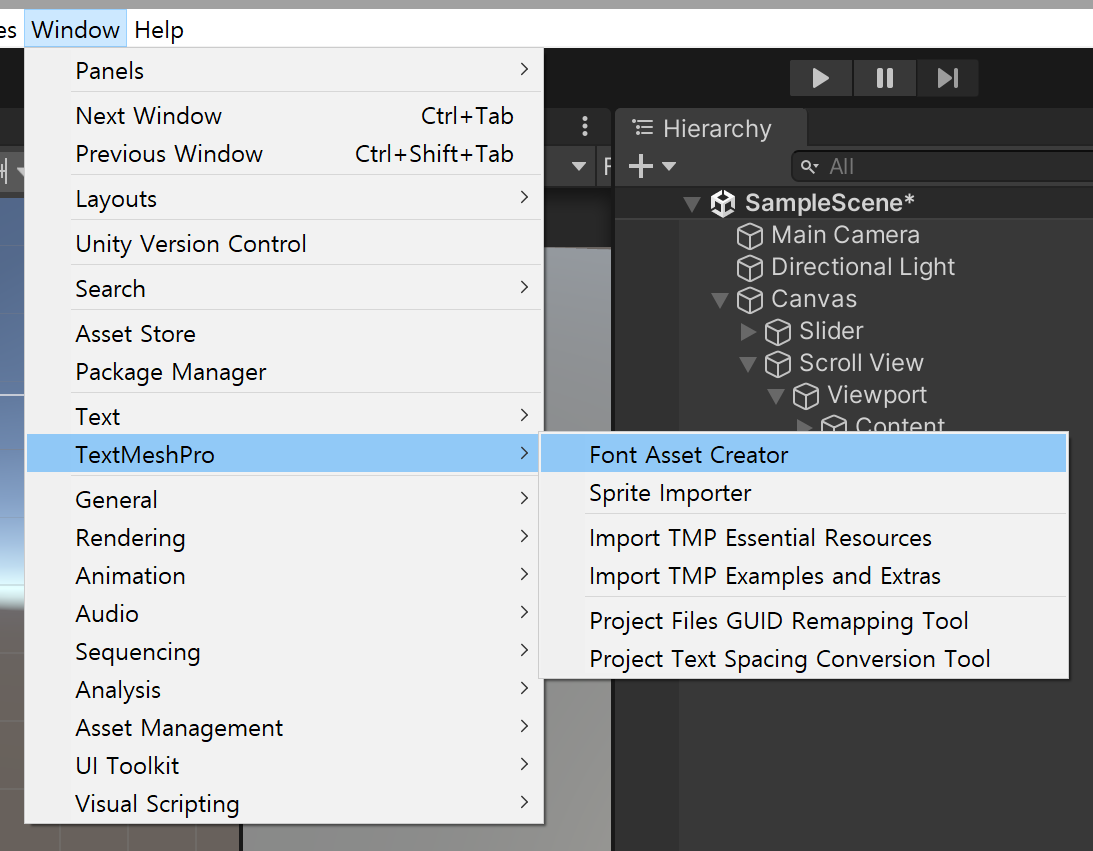Viewport: 1093px width, 851px height.
Task: Click the cube icon of Directional Light
Action: [750, 268]
